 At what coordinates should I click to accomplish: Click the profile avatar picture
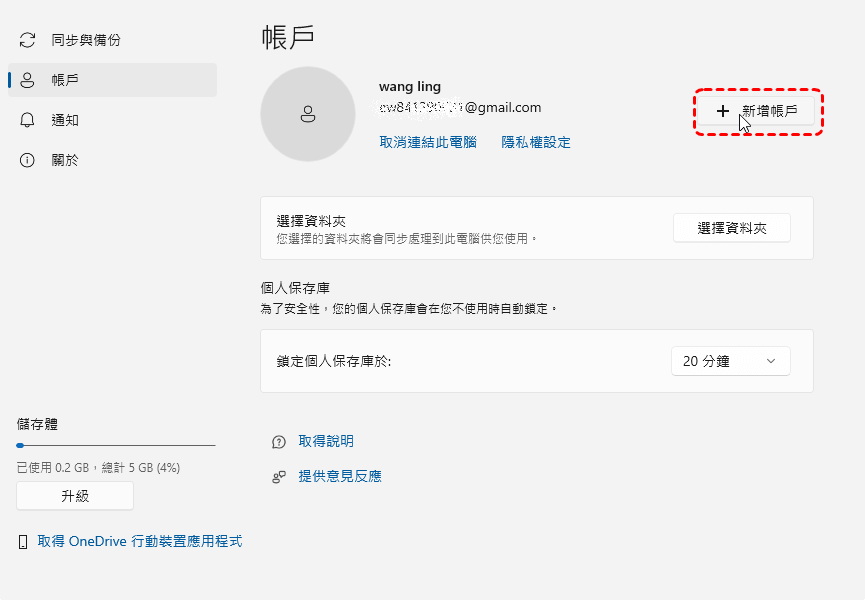(308, 114)
